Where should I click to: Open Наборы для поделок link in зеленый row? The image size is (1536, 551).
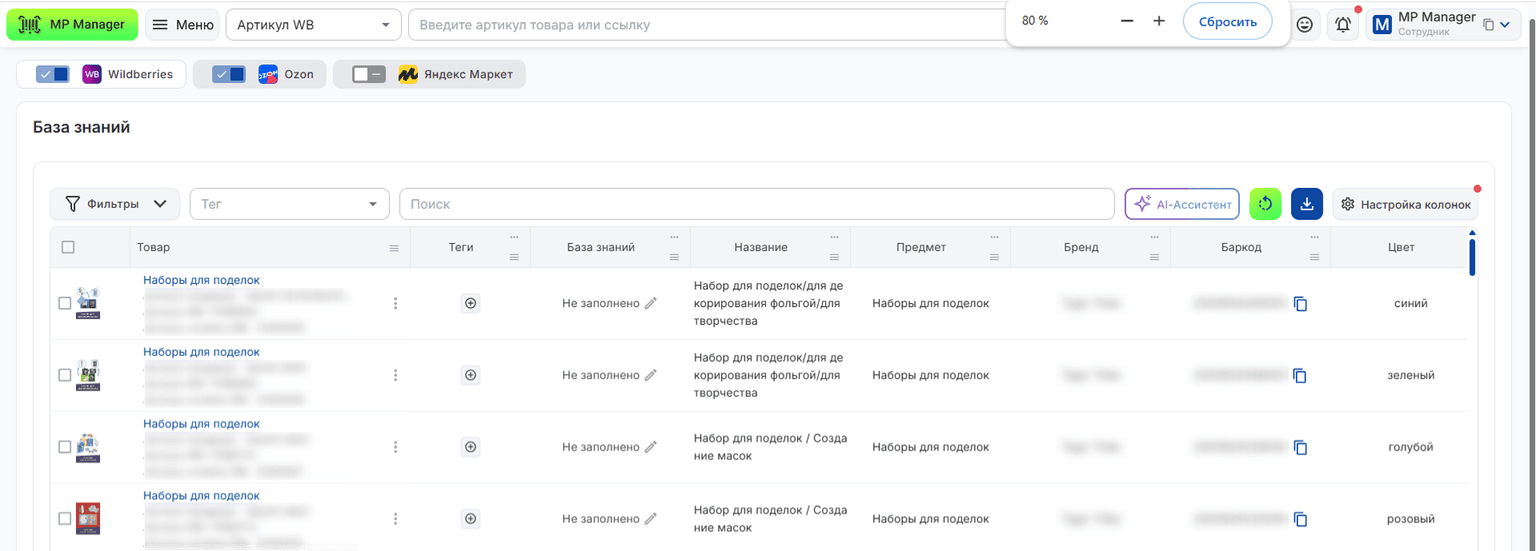coord(201,352)
